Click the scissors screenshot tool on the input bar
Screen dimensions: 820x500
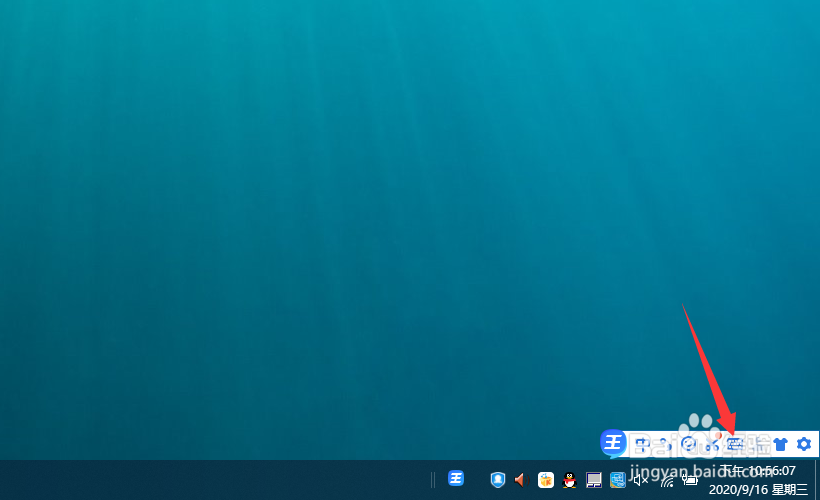point(712,445)
